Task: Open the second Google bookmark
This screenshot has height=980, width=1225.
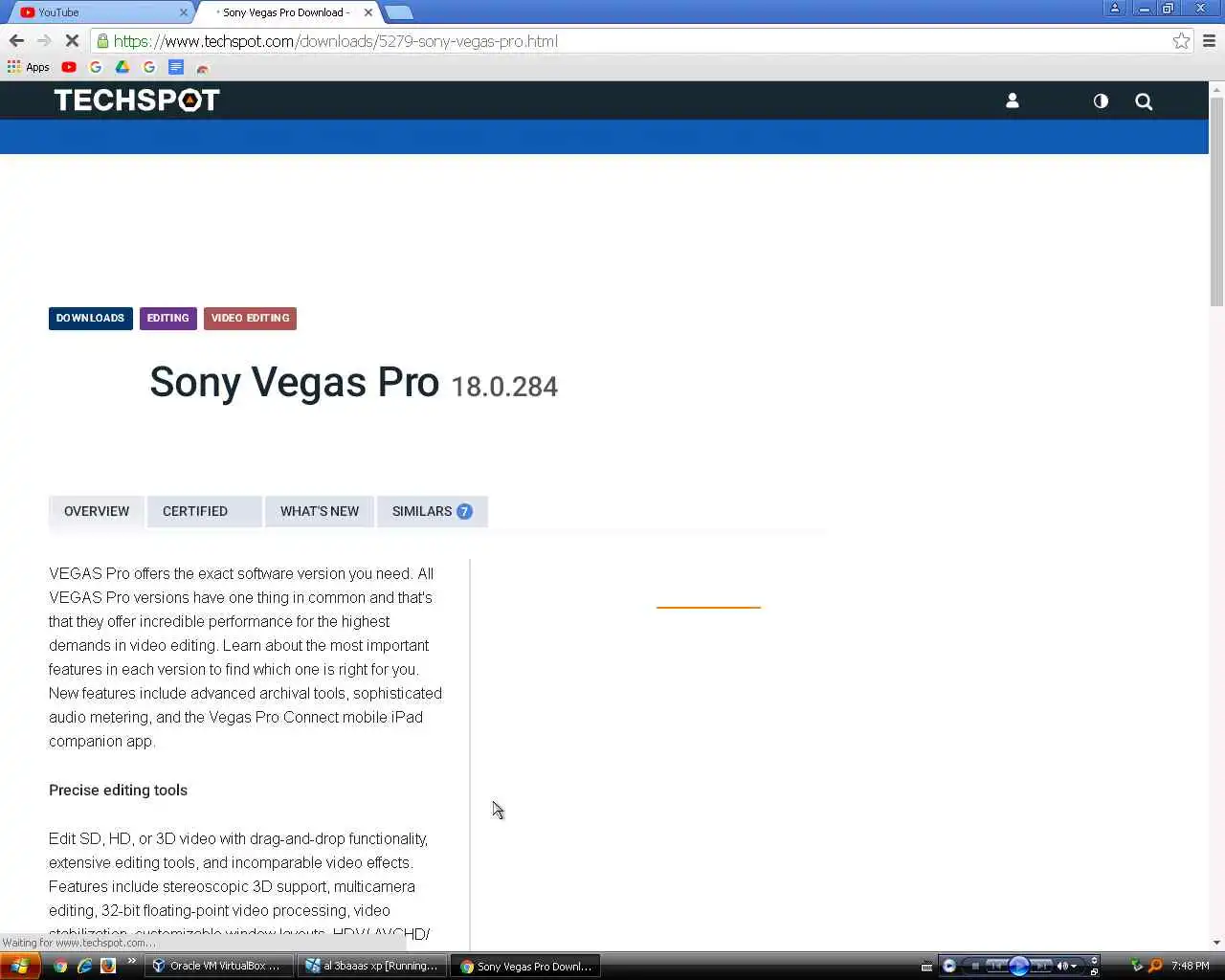Action: tap(149, 67)
